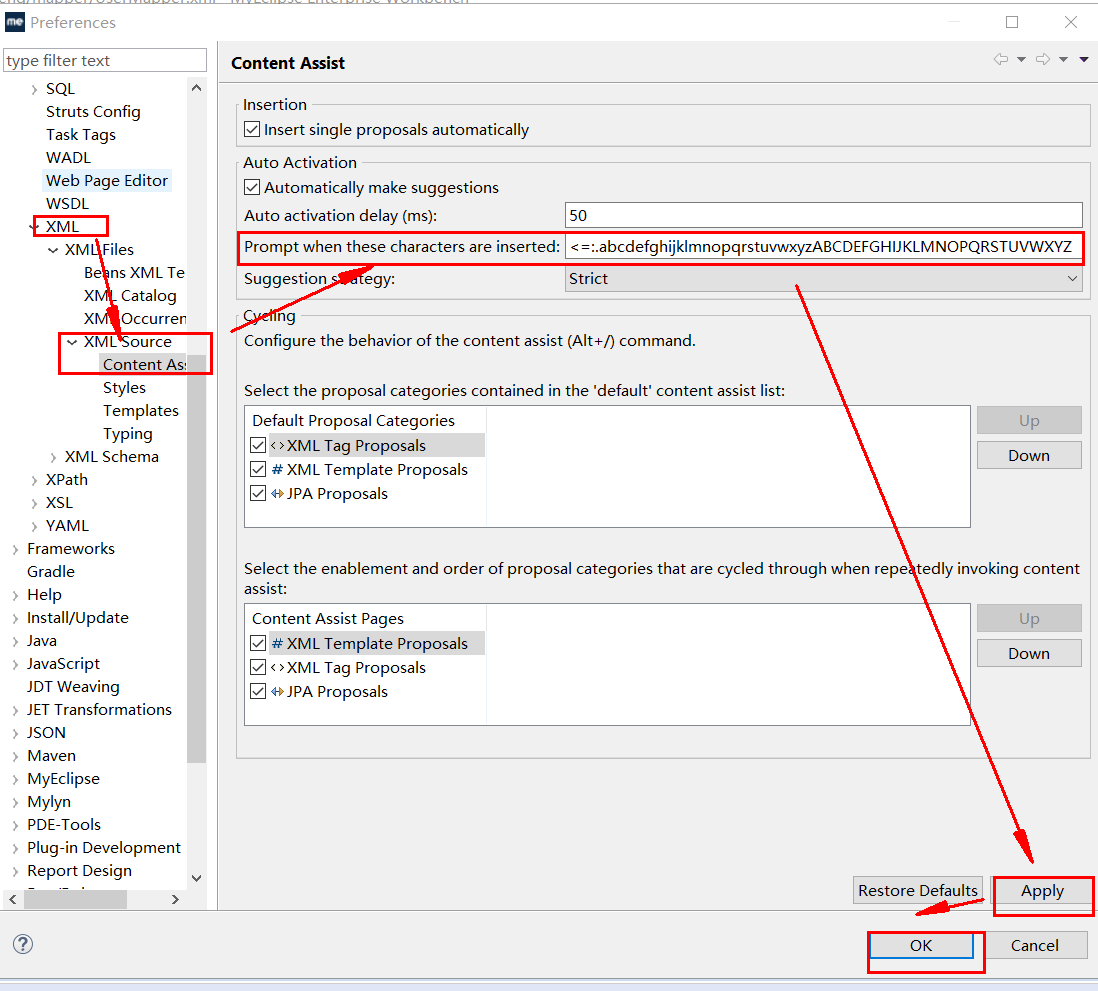
Task: Click the help question mark icon
Action: 23,944
